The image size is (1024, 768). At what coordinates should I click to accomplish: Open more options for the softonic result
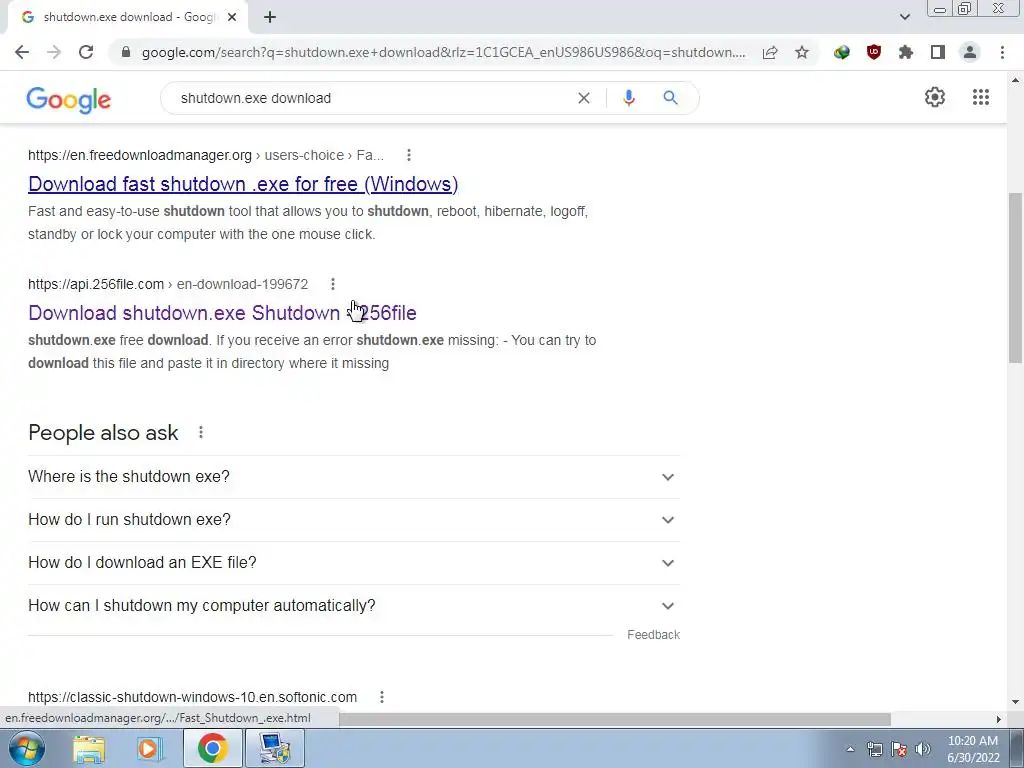point(381,697)
